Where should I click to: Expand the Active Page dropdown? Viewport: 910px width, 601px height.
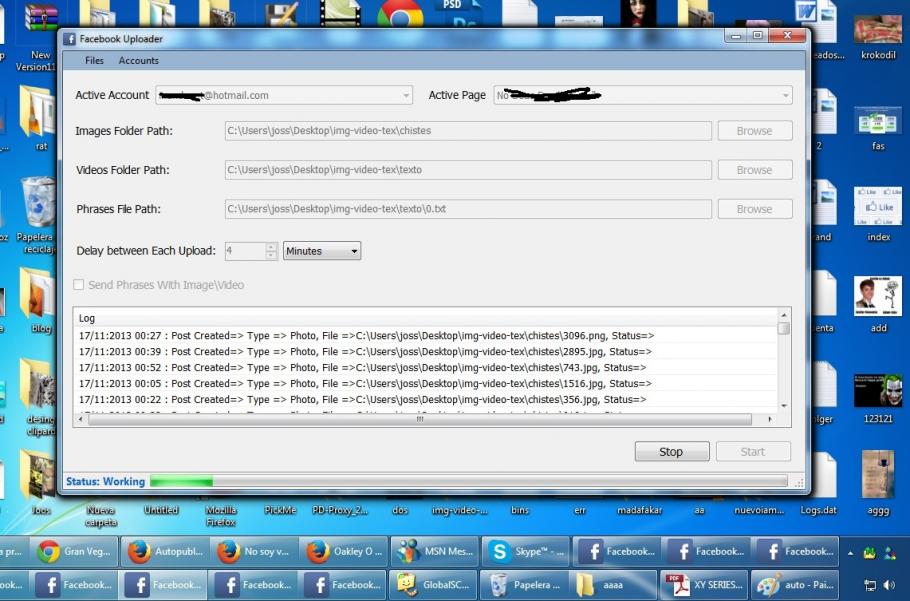coord(785,95)
